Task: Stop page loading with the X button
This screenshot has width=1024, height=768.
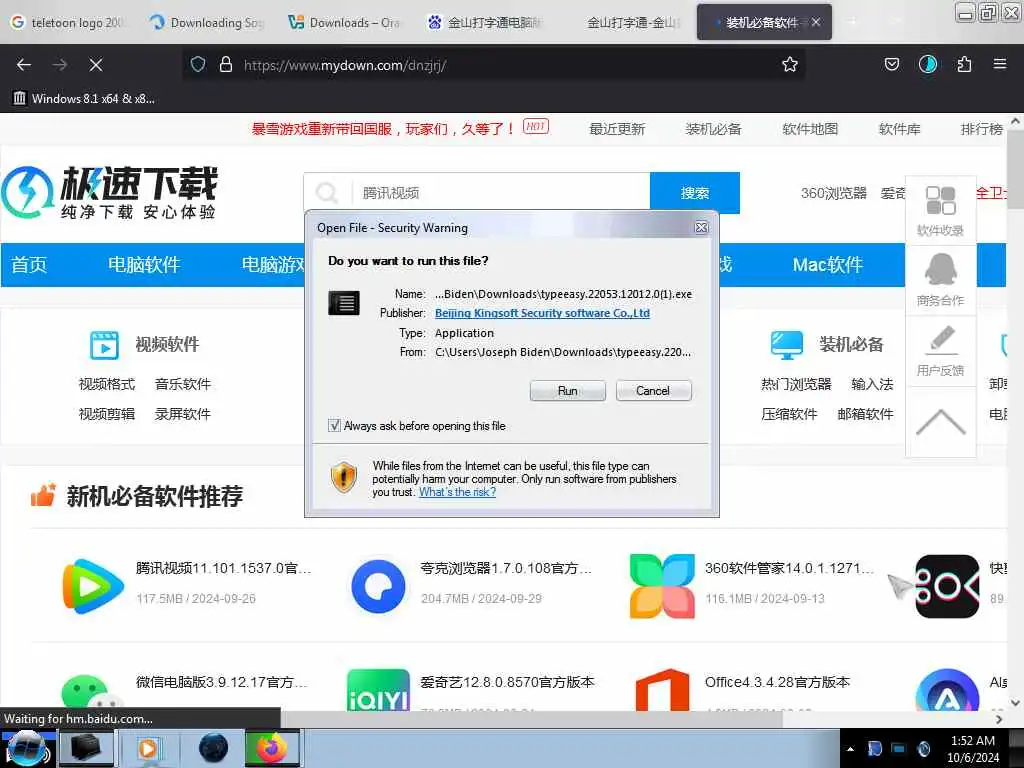Action: 95,65
